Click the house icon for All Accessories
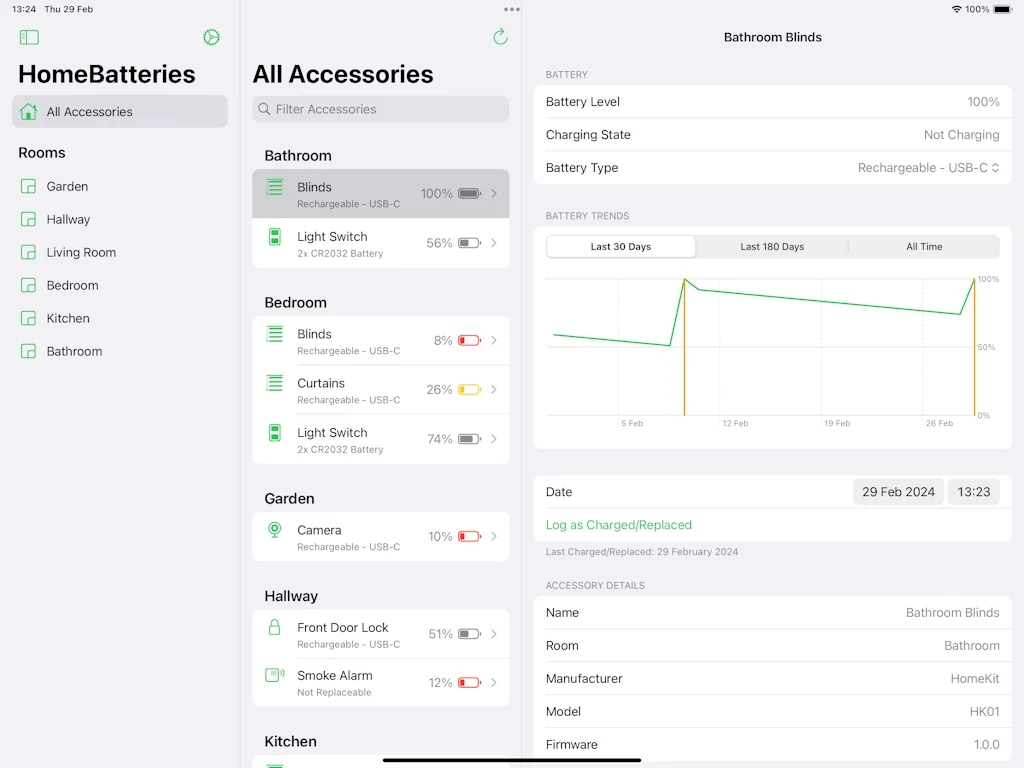This screenshot has width=1024, height=768. point(28,112)
